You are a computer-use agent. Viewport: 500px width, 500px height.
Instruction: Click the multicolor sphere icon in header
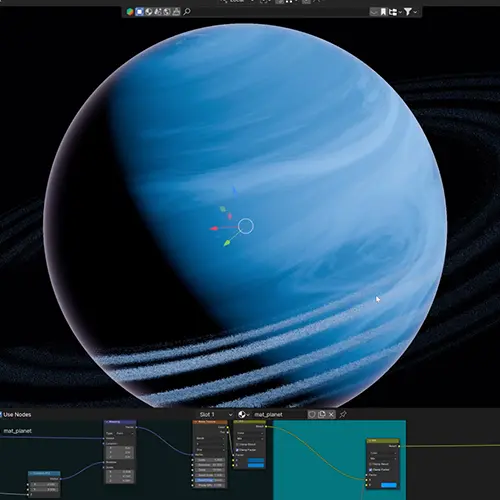click(130, 12)
